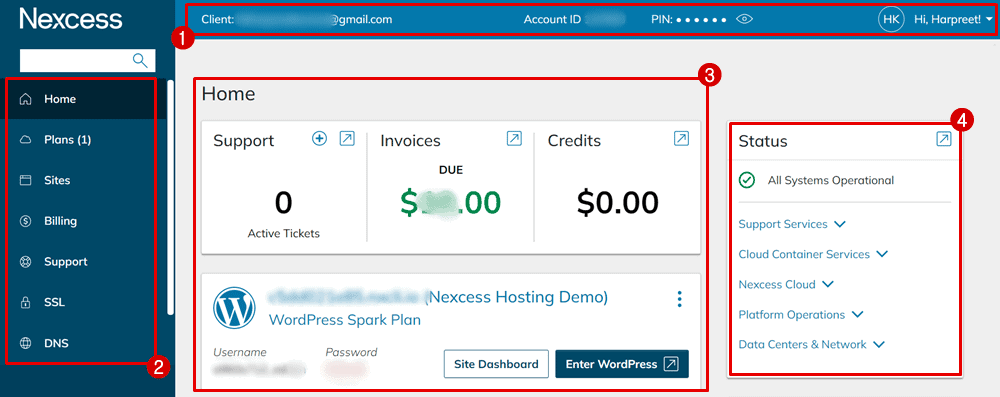Open Support card external link icon

click(347, 138)
